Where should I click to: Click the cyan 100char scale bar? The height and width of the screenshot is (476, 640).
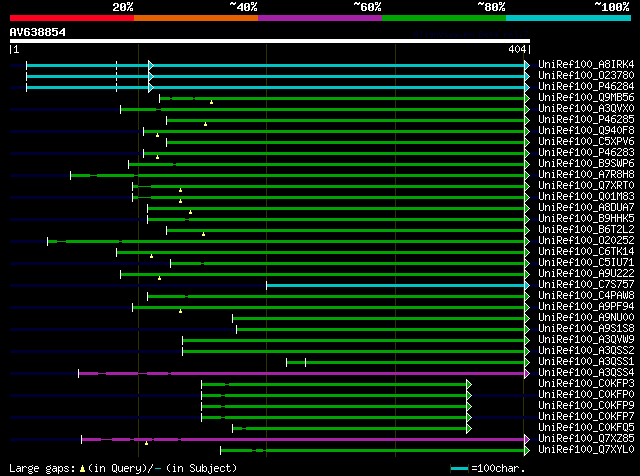point(460,469)
